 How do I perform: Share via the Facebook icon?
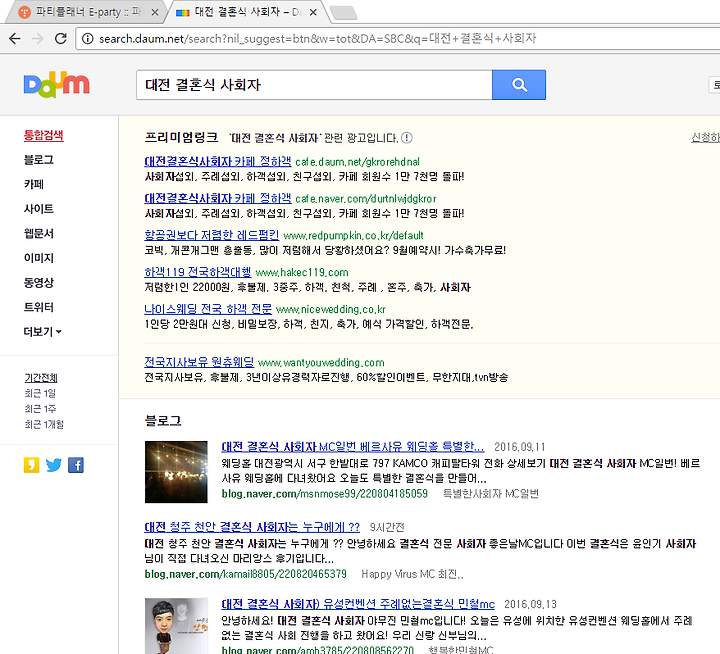[x=76, y=465]
